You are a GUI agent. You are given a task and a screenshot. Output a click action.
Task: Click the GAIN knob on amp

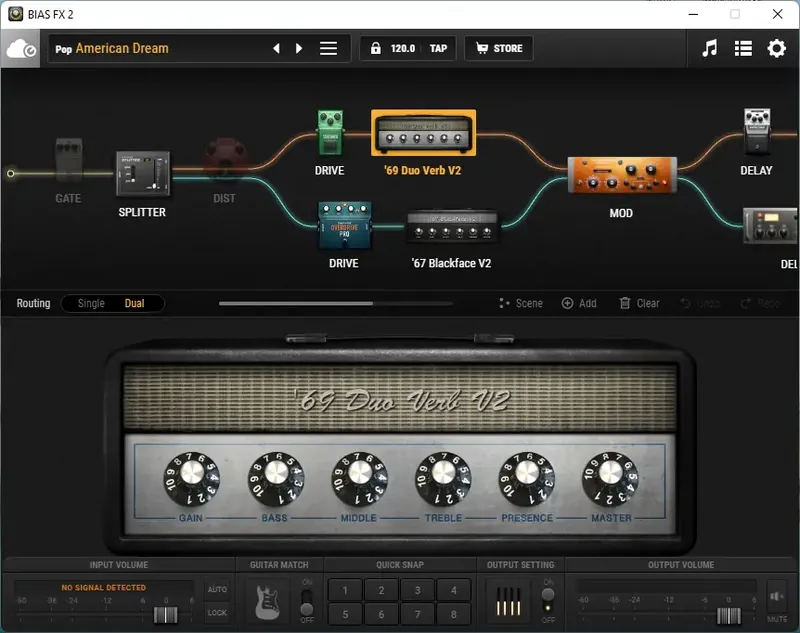pyautogui.click(x=192, y=478)
